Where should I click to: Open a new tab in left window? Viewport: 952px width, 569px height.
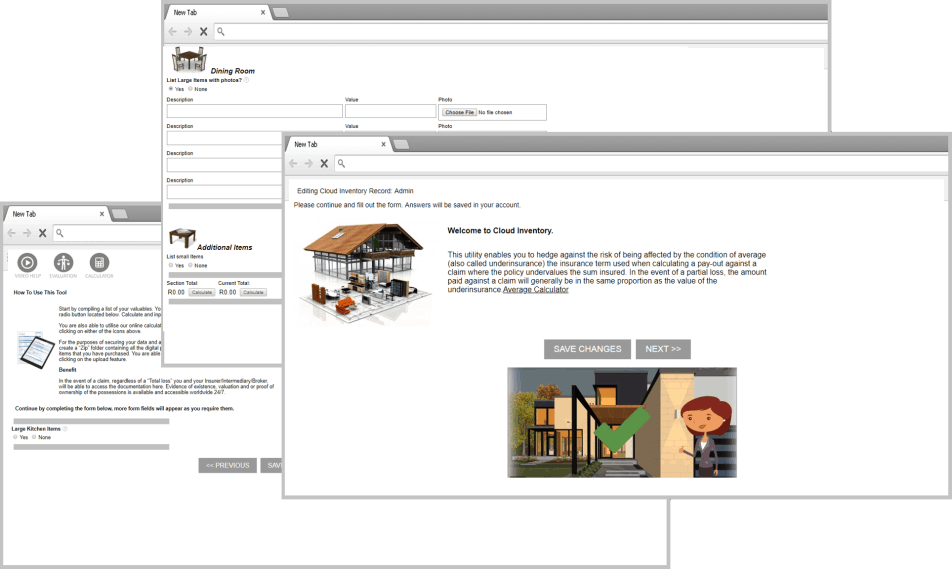click(120, 214)
